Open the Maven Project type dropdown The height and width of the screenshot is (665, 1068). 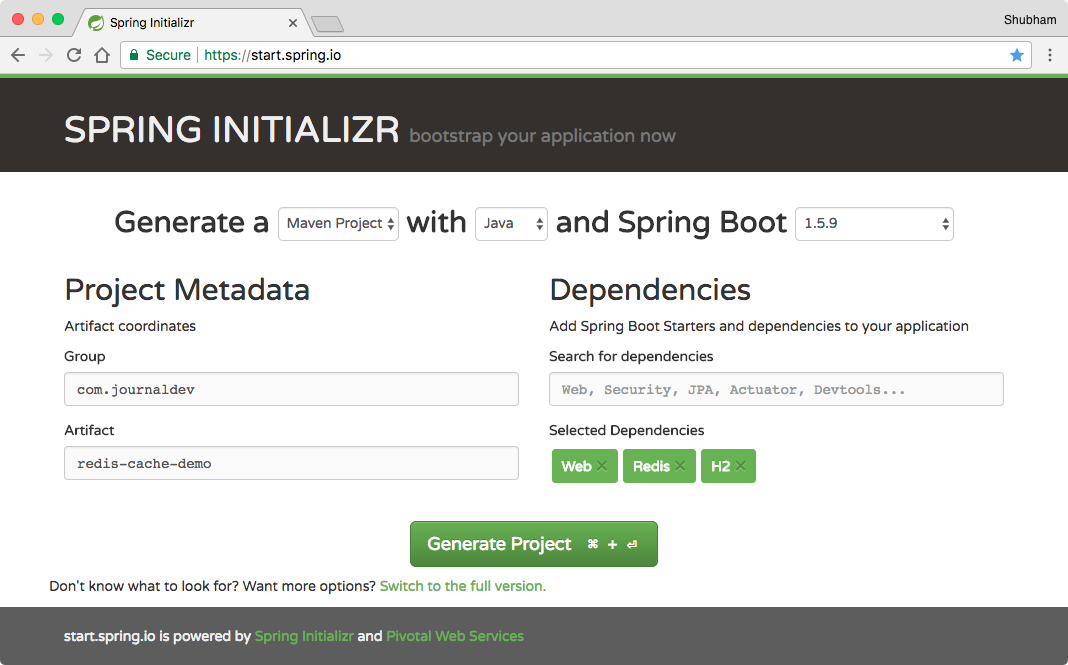(339, 223)
